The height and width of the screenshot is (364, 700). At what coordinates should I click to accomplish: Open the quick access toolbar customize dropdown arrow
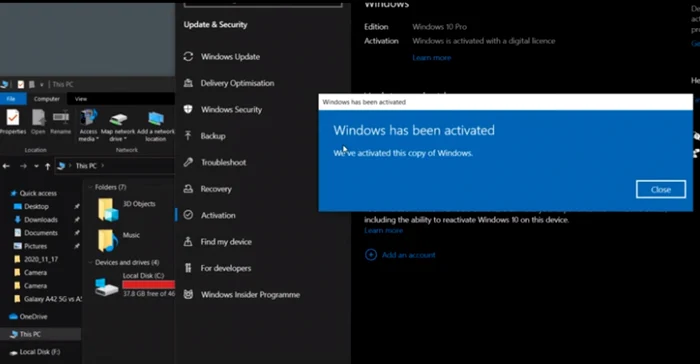[x=42, y=84]
